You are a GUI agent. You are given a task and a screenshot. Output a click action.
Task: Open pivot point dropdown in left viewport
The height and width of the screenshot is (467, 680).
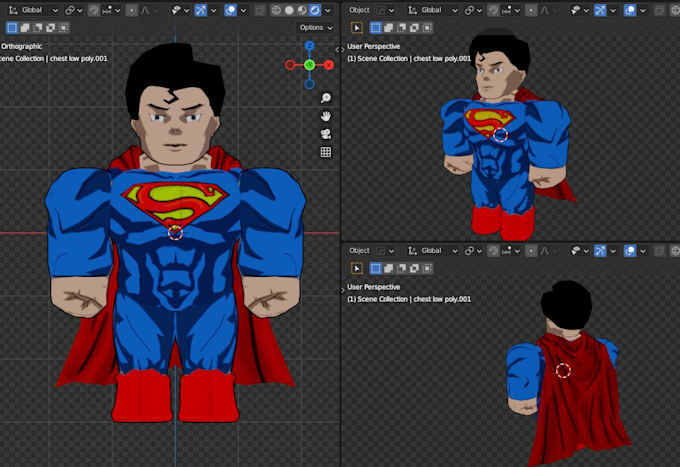tap(74, 10)
